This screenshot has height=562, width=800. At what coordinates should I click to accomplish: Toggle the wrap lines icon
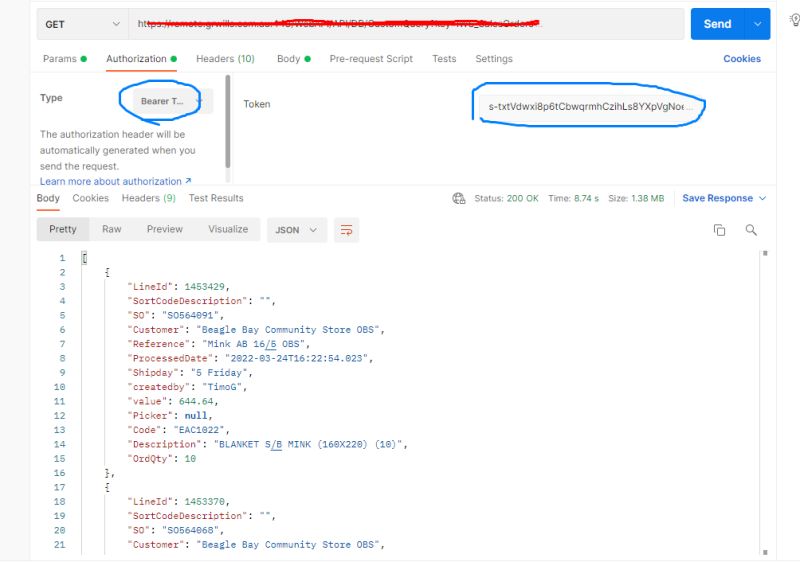(x=346, y=230)
